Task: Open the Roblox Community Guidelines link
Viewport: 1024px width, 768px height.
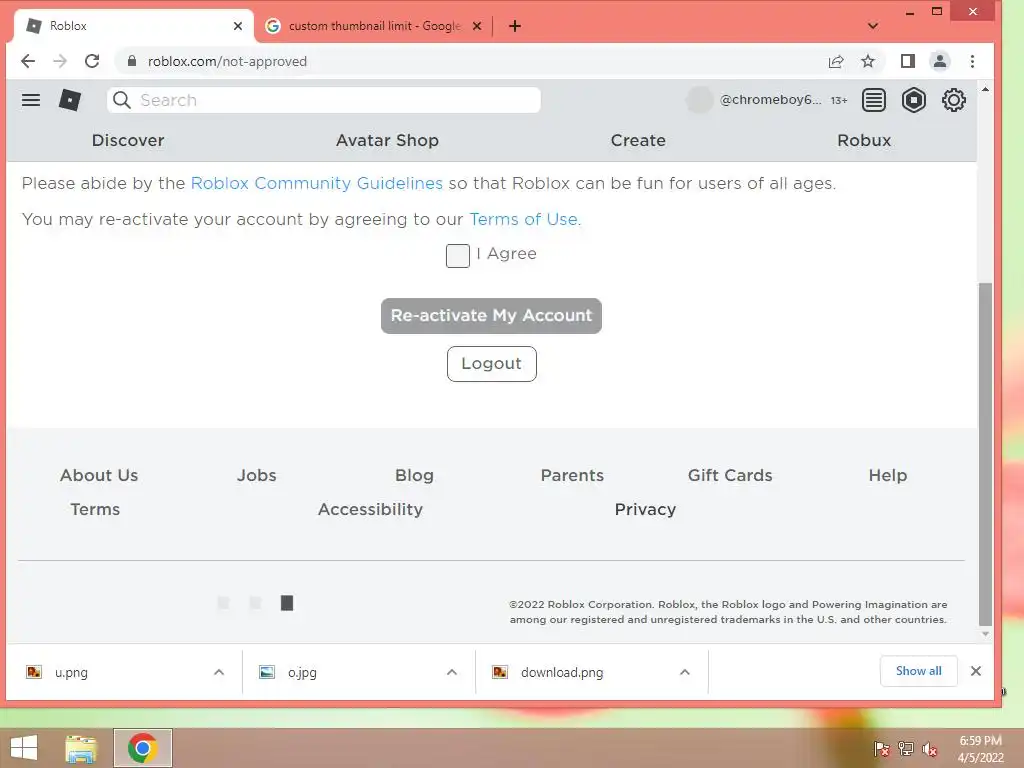Action: [317, 184]
